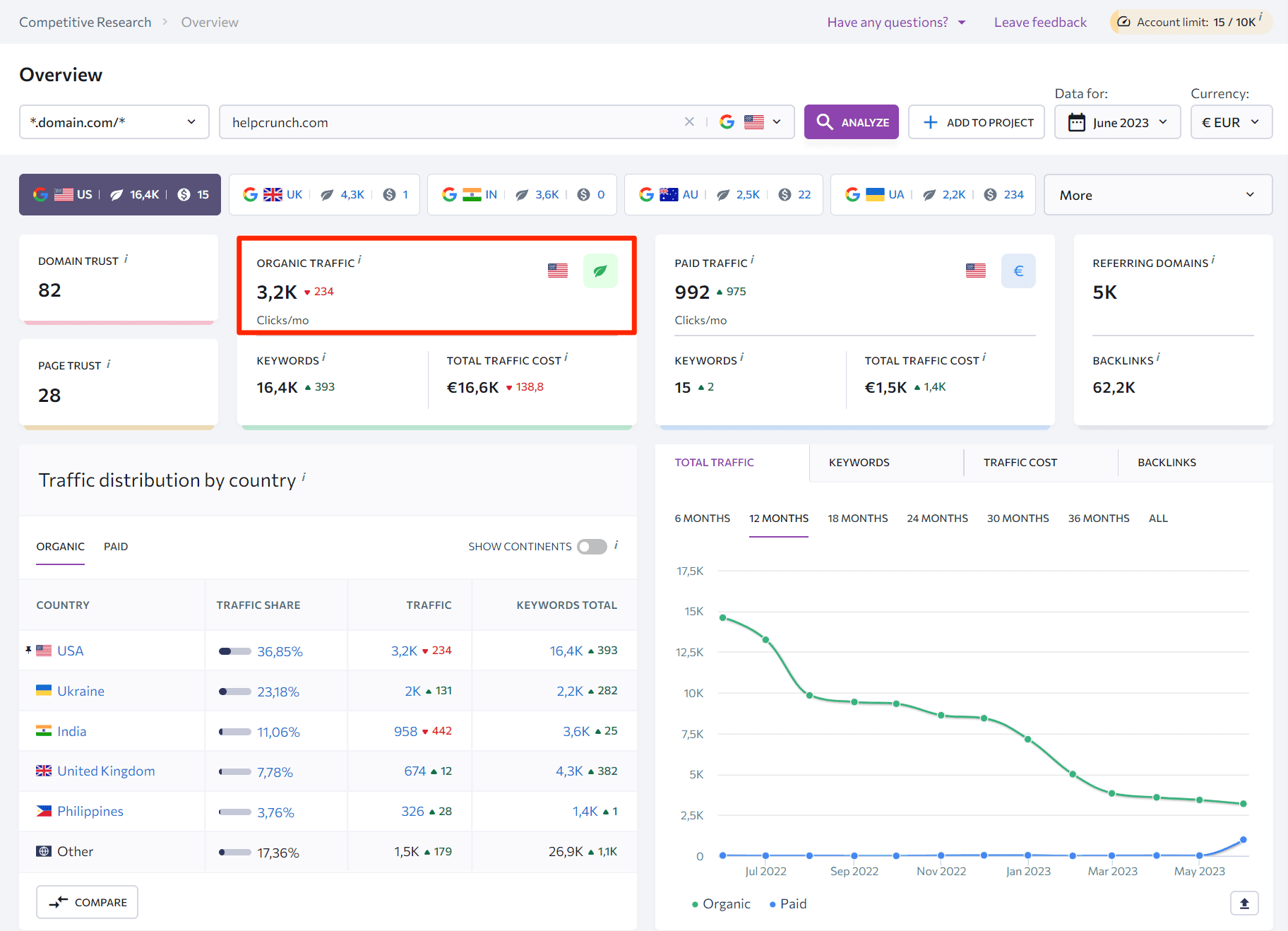This screenshot has height=931, width=1288.
Task: Open the Ukraine country link
Action: point(80,691)
